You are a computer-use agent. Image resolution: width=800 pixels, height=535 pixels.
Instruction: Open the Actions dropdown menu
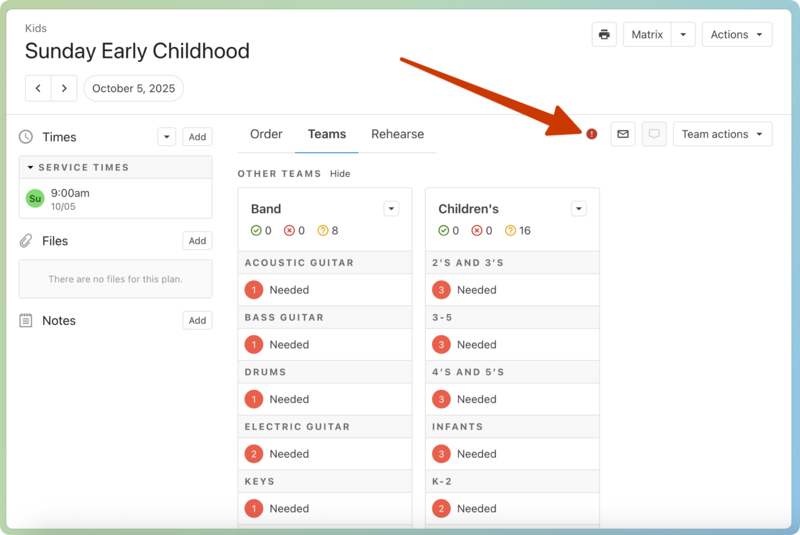coord(737,35)
